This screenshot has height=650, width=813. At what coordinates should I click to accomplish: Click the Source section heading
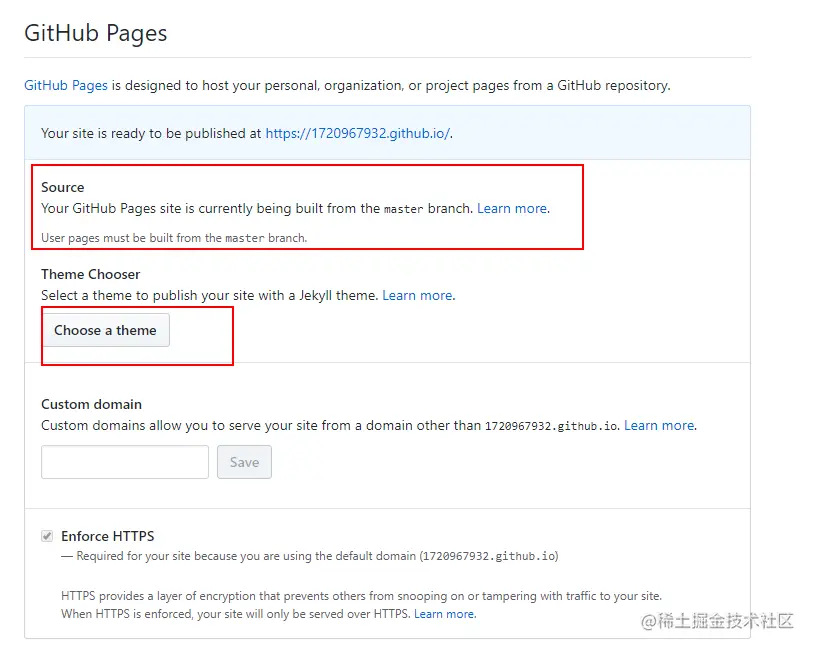63,187
